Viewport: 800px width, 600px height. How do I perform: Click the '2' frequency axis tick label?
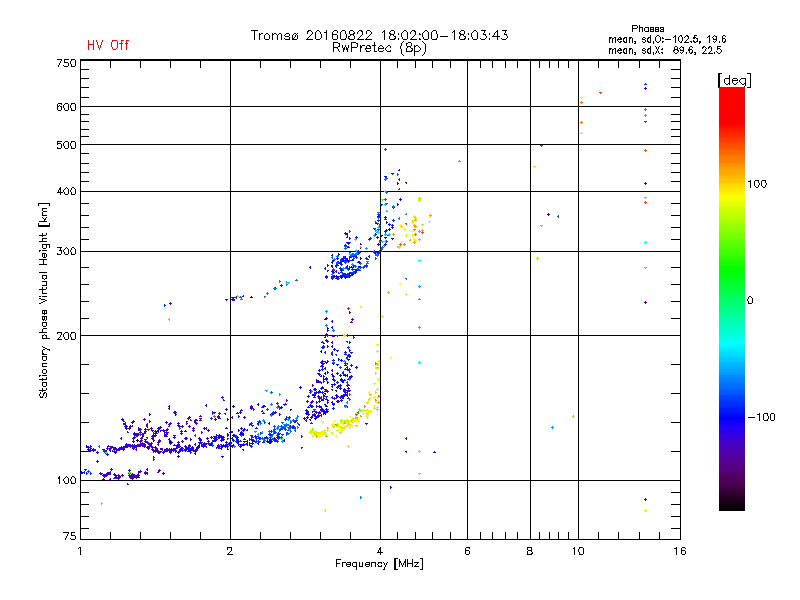[230, 551]
